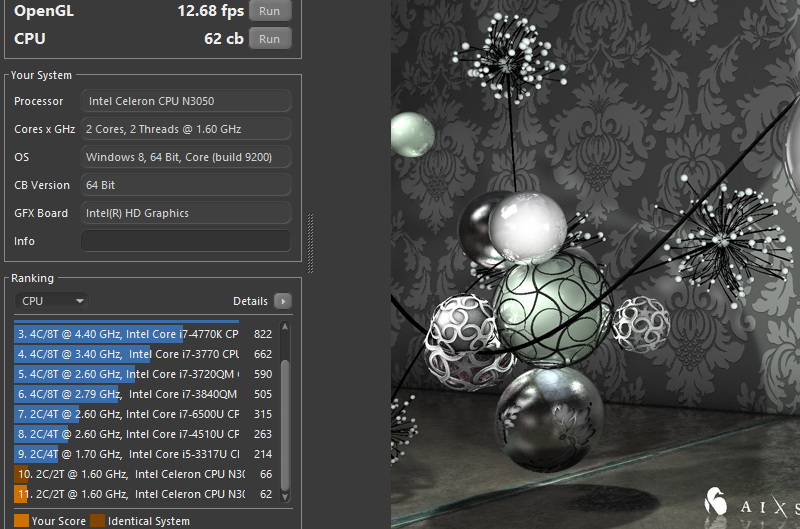Viewport: 800px width, 529px height.
Task: Select the CB Version field 64 Bit
Action: click(186, 185)
